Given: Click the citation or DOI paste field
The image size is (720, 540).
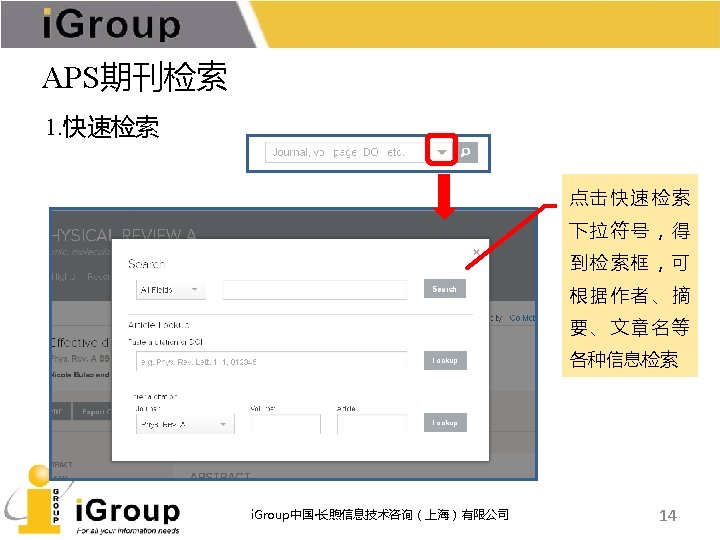Looking at the screenshot, I should point(271,361).
